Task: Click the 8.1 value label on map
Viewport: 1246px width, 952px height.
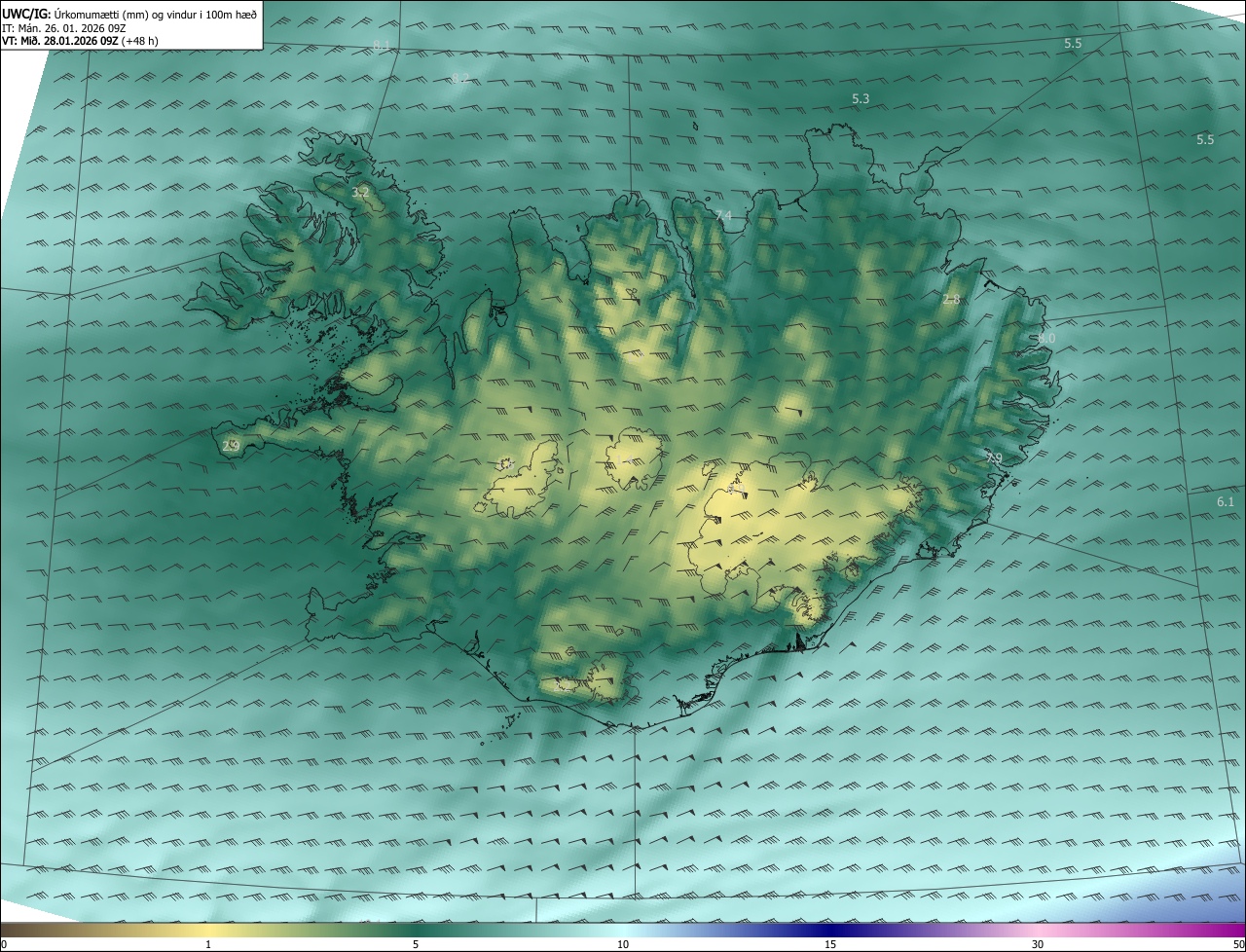Action: [x=381, y=46]
